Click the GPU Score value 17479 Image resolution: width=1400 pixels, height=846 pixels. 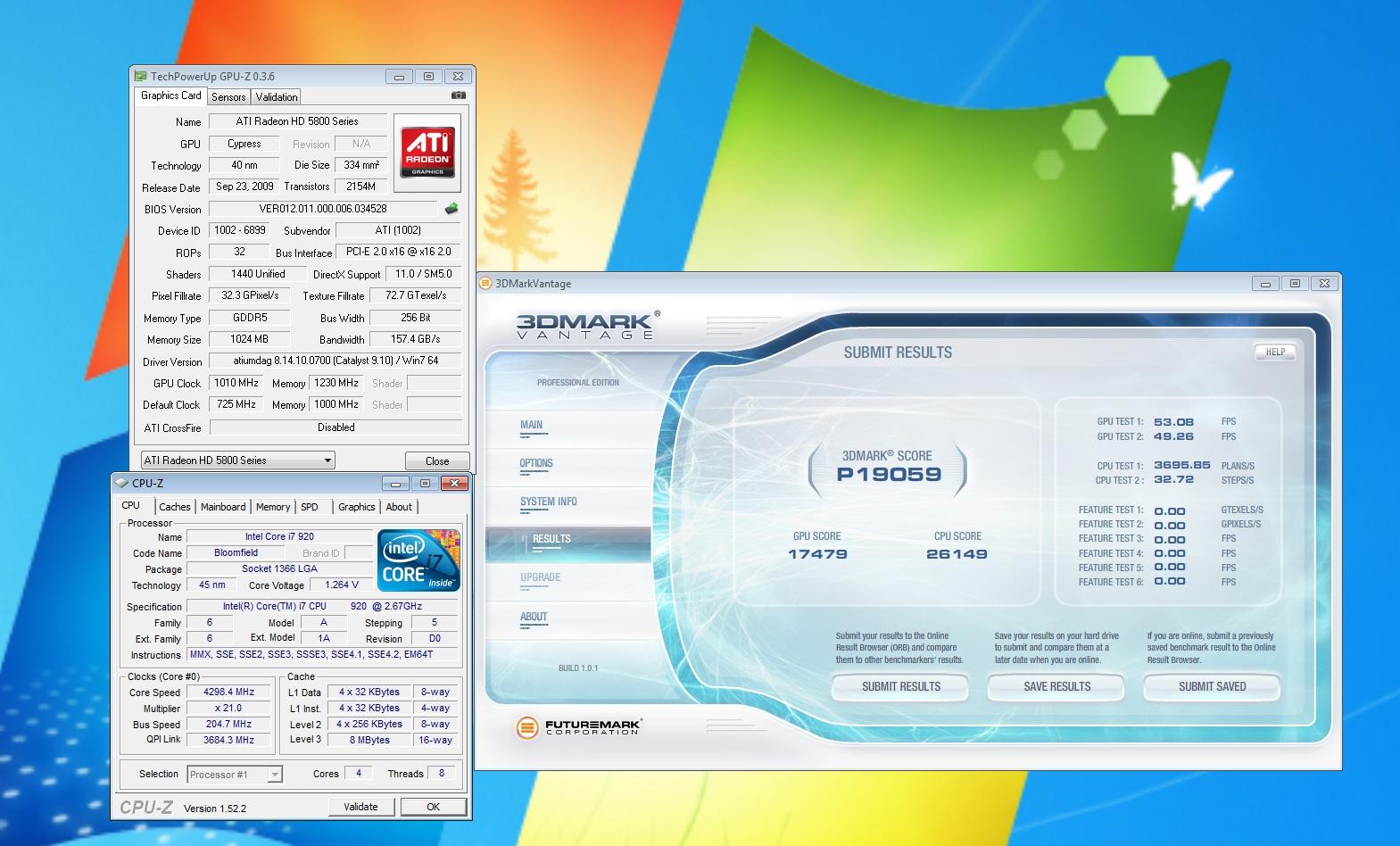817,554
